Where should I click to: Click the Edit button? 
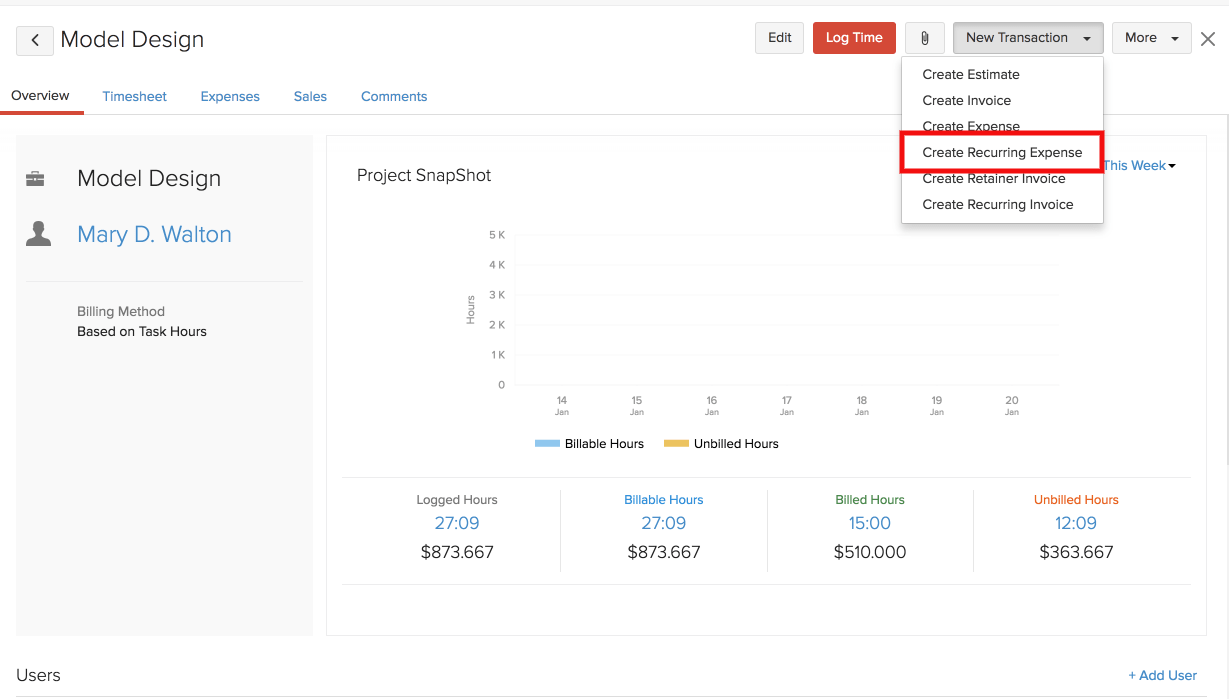tap(779, 38)
